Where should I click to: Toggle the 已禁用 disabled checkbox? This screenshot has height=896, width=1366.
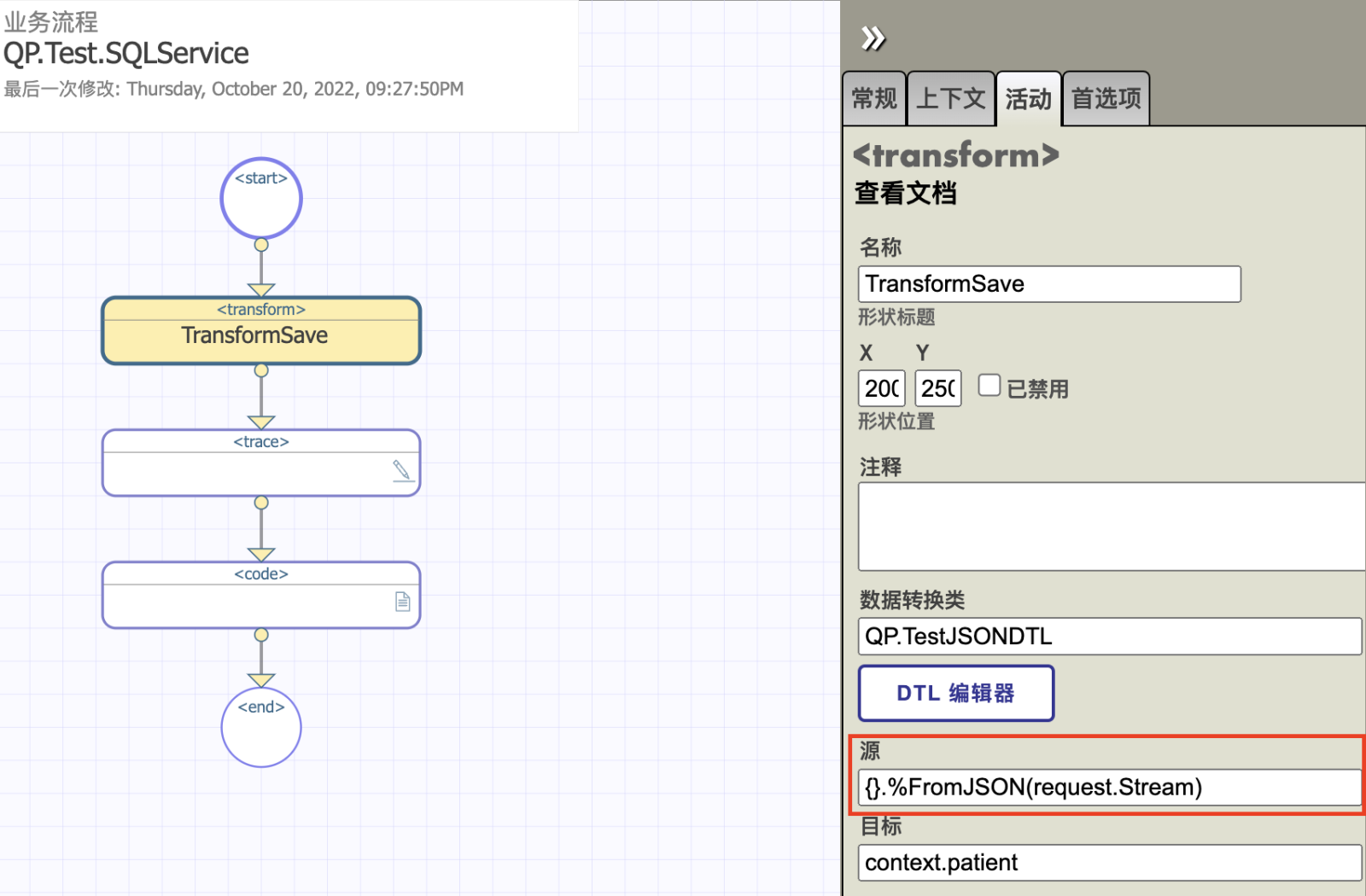[989, 386]
